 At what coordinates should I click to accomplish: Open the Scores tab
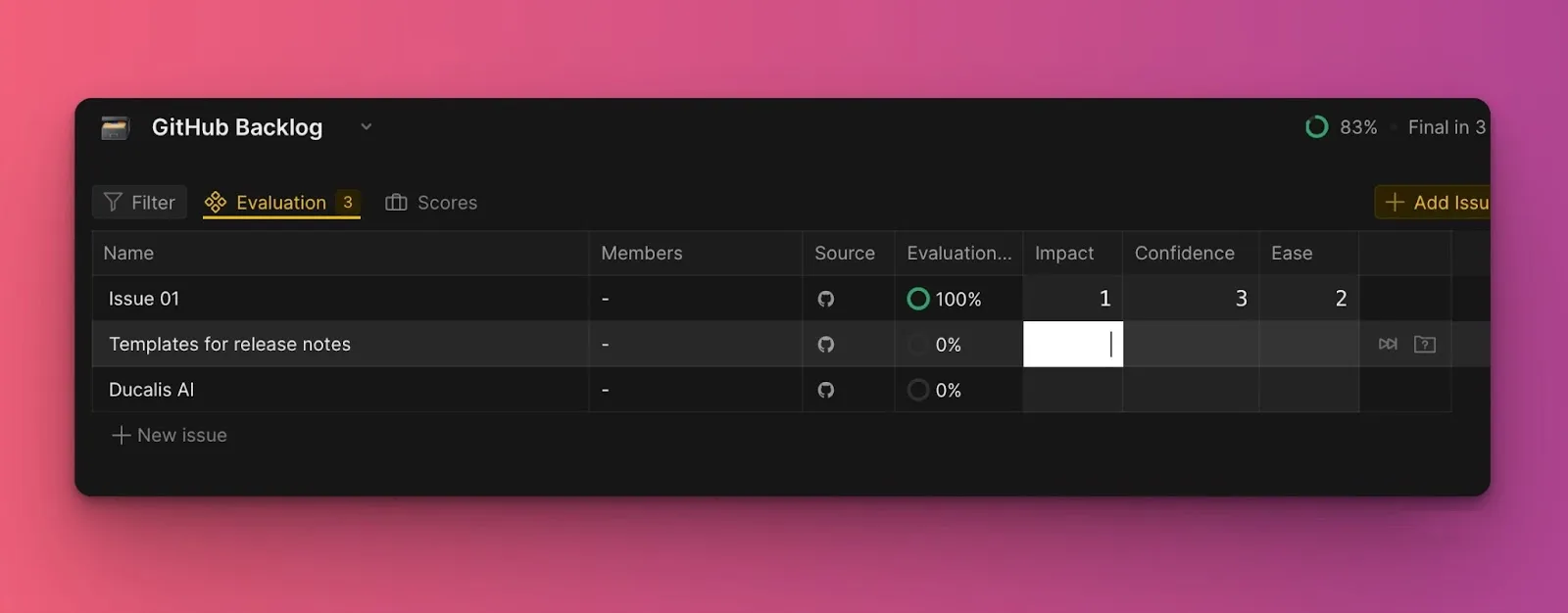point(431,203)
